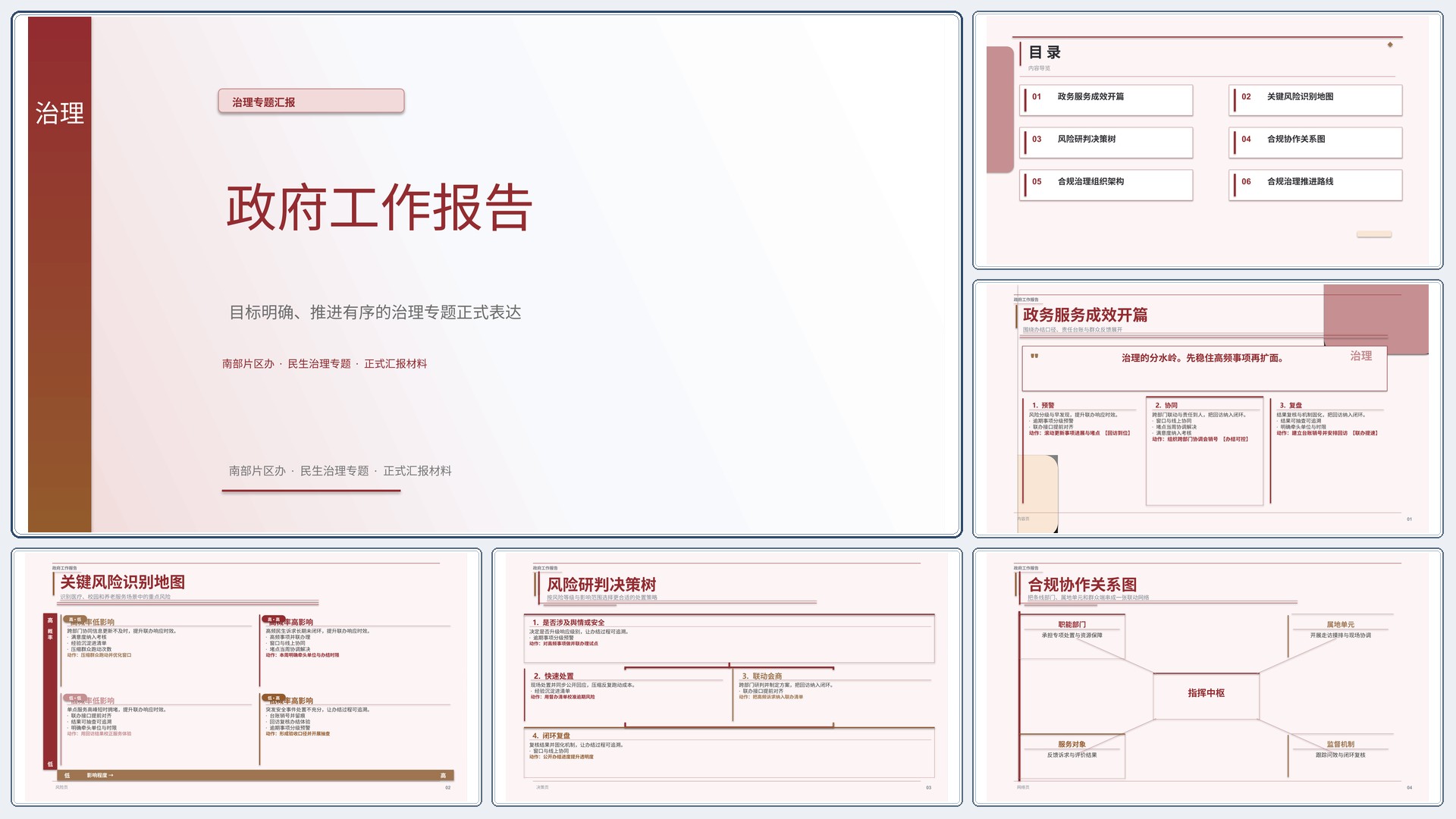Viewport: 1456px width, 819px height.
Task: Click the red 南部片区办 · 民生治理专题 line
Action: [325, 364]
